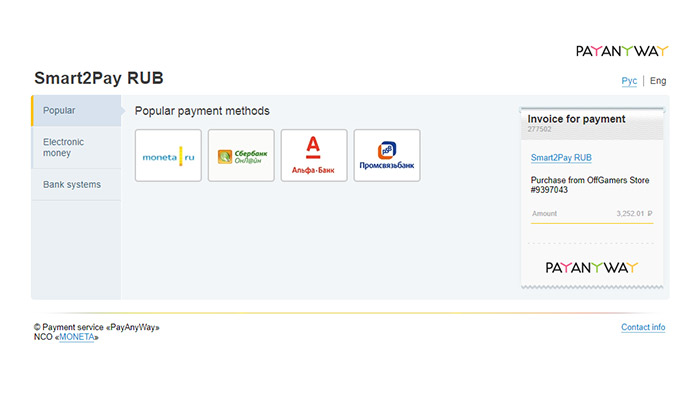
Task: Click the Popular payment methods heading
Action: pos(202,111)
